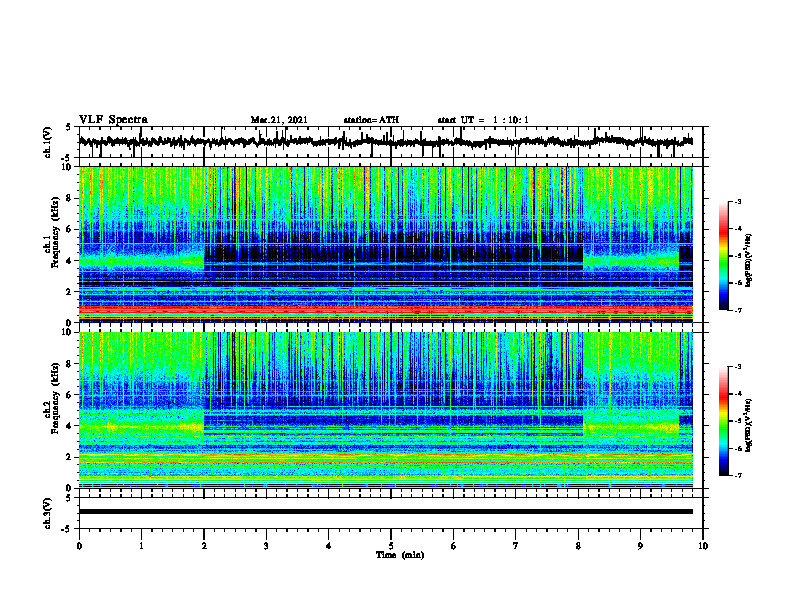Click the "2" kHz tick on ch.2 frequency axis
Screen dimensions: 792x612
click(x=69, y=457)
